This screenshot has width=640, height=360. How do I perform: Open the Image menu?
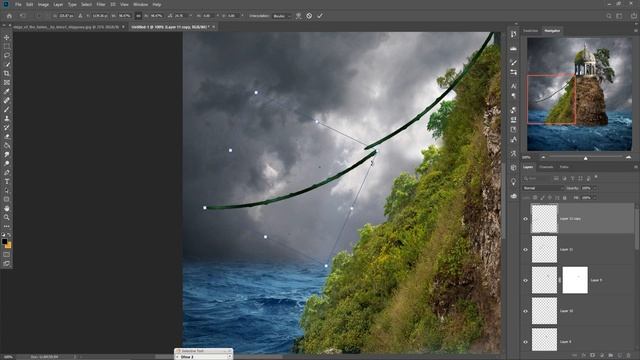pos(43,4)
